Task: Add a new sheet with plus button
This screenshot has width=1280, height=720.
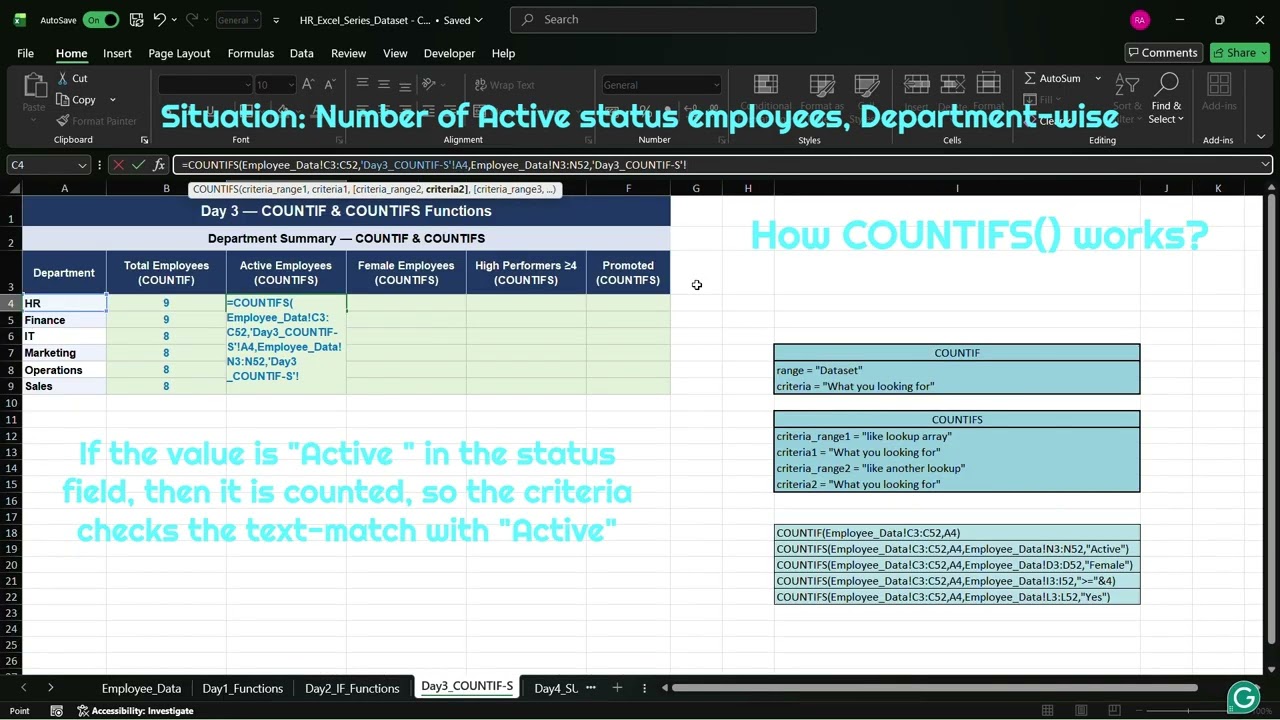Action: click(617, 688)
